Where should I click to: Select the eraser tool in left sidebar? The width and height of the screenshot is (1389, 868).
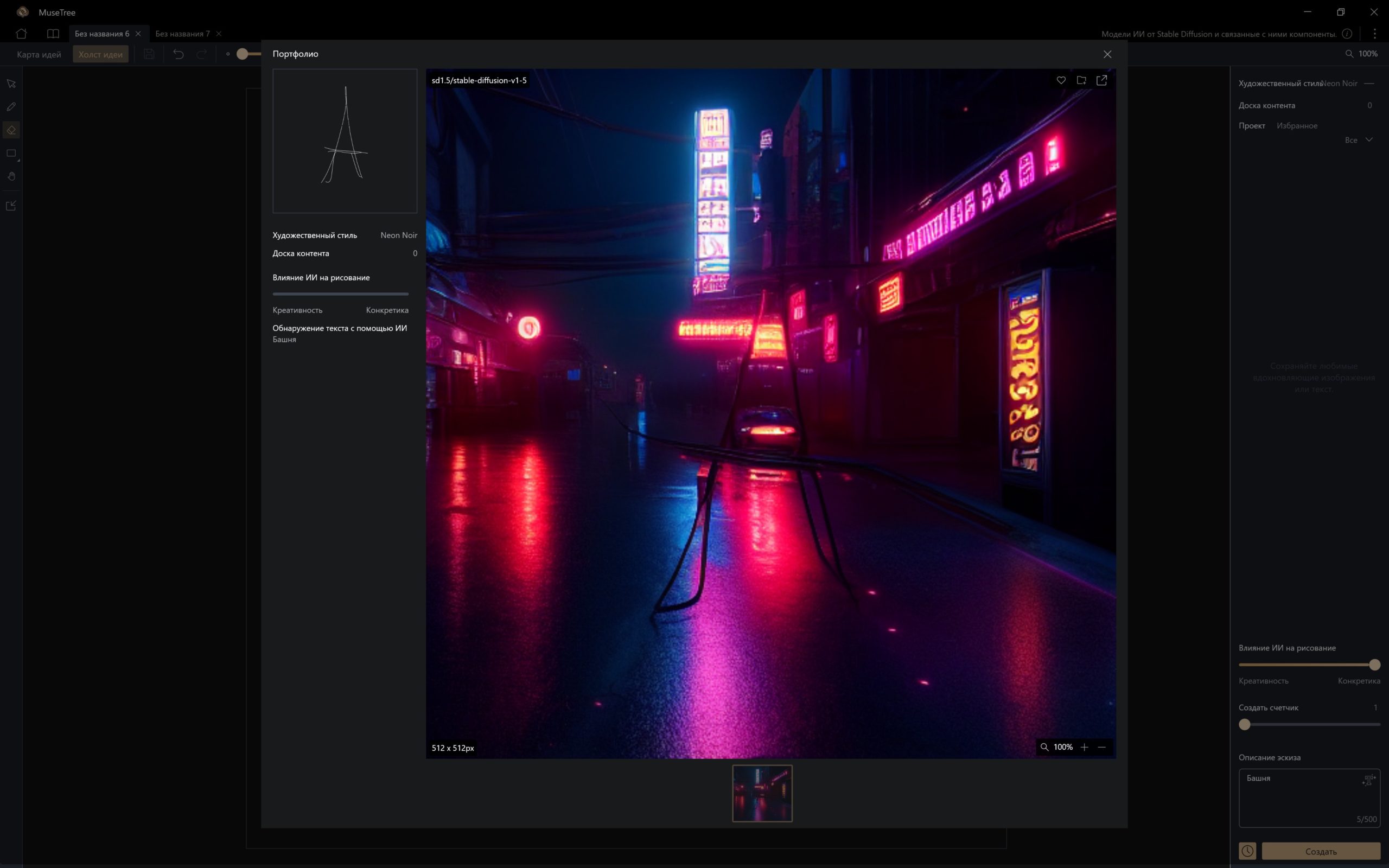coord(11,130)
